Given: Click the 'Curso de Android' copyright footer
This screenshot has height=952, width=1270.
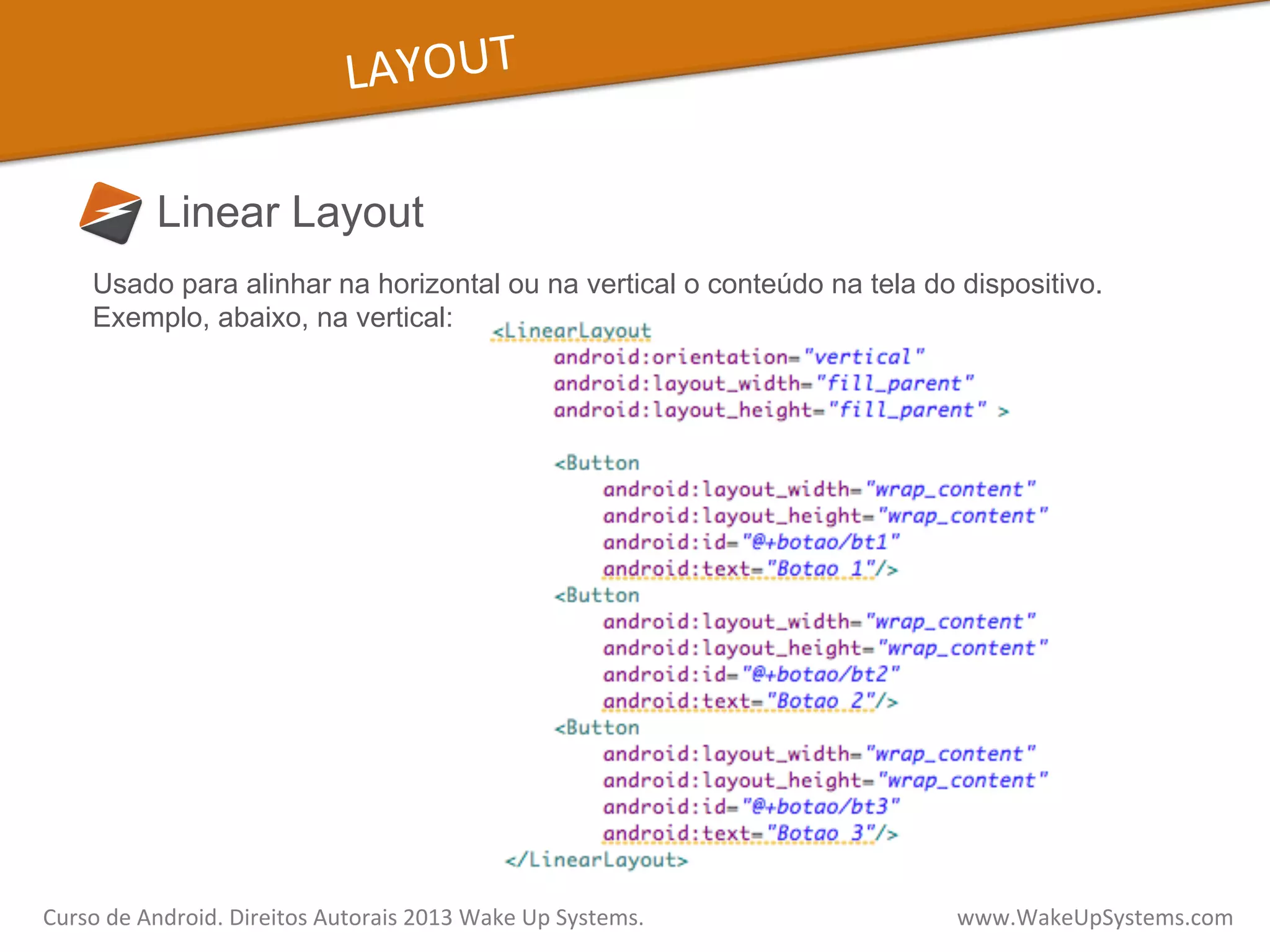Looking at the screenshot, I should [x=344, y=918].
